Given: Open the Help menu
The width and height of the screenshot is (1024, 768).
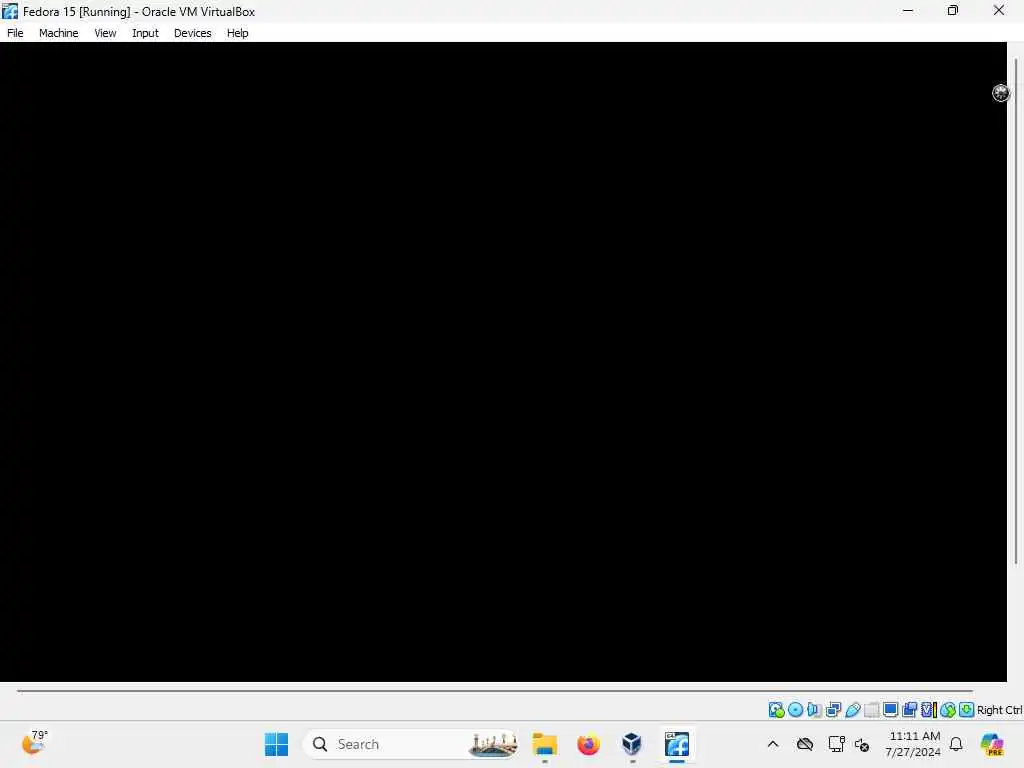Looking at the screenshot, I should (237, 33).
